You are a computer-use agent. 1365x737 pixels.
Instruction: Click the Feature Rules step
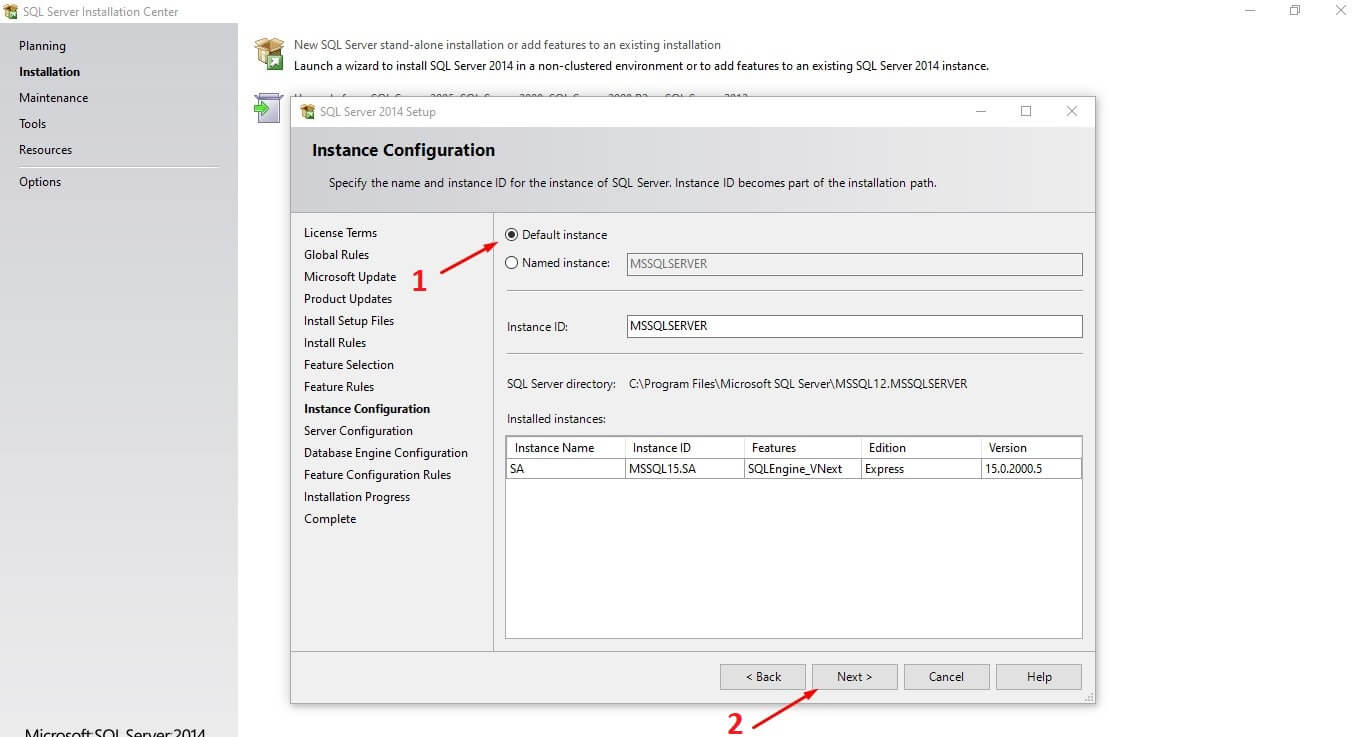(x=339, y=387)
